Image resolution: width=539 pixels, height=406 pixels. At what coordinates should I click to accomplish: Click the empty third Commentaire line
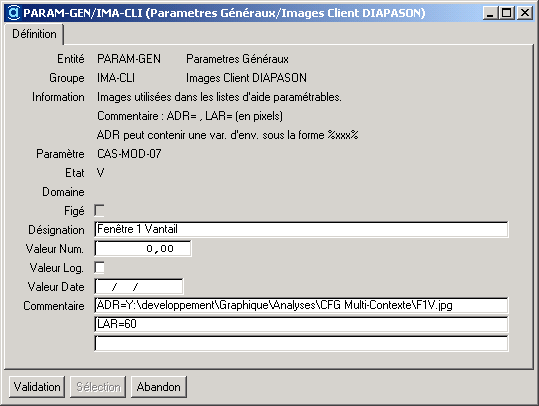[x=301, y=343]
